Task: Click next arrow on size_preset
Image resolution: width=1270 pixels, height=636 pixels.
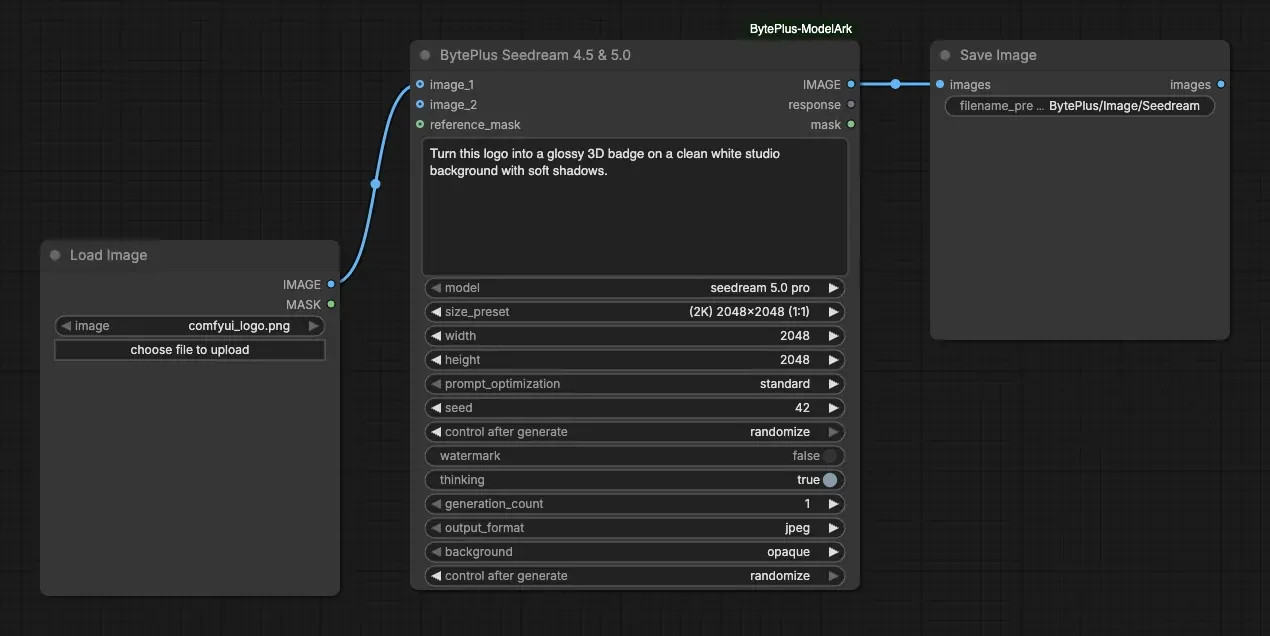Action: 833,312
